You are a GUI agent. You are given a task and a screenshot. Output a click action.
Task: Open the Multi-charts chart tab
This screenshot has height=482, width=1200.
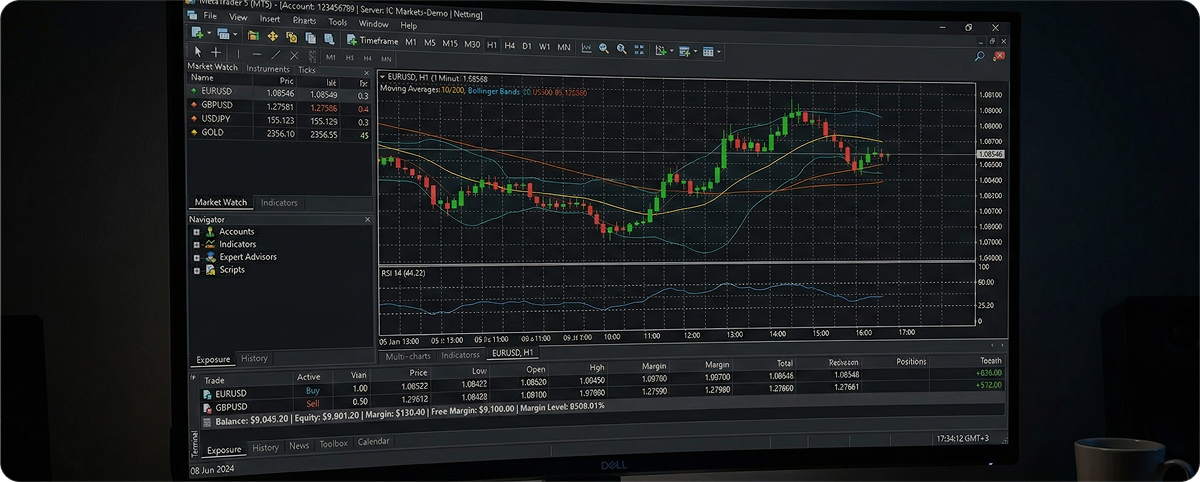[407, 354]
